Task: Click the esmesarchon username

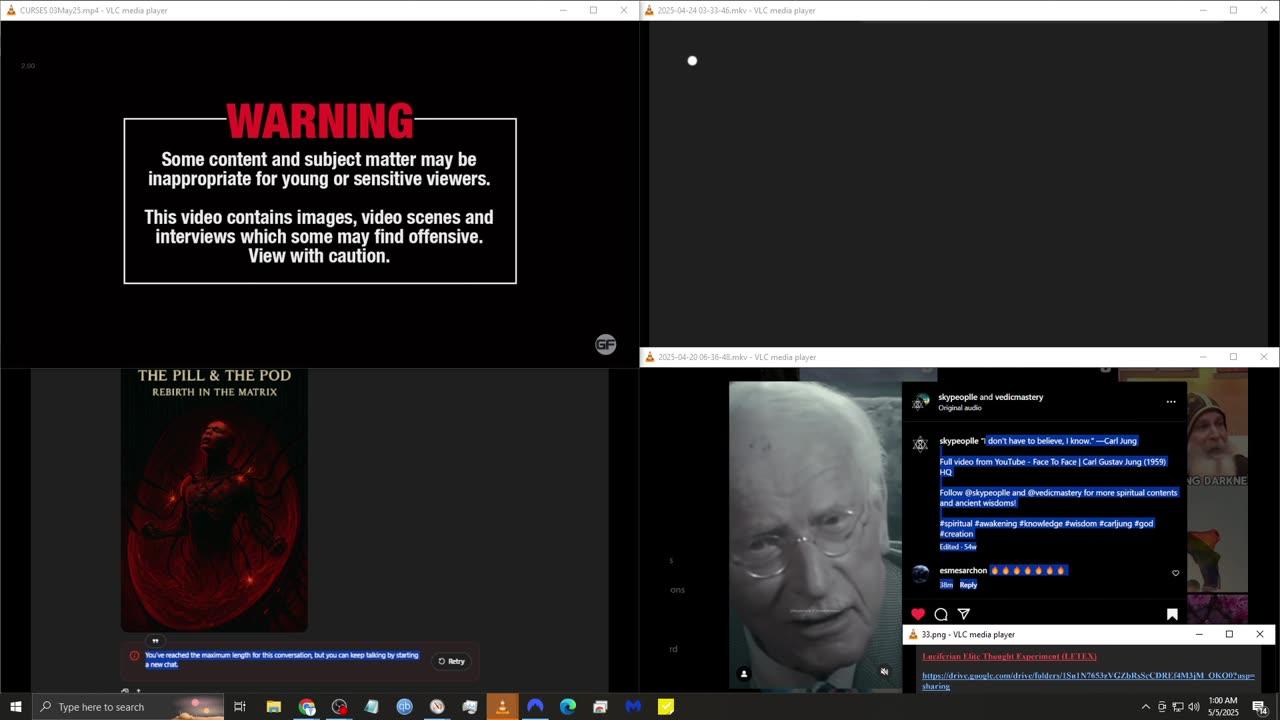Action: [963, 570]
